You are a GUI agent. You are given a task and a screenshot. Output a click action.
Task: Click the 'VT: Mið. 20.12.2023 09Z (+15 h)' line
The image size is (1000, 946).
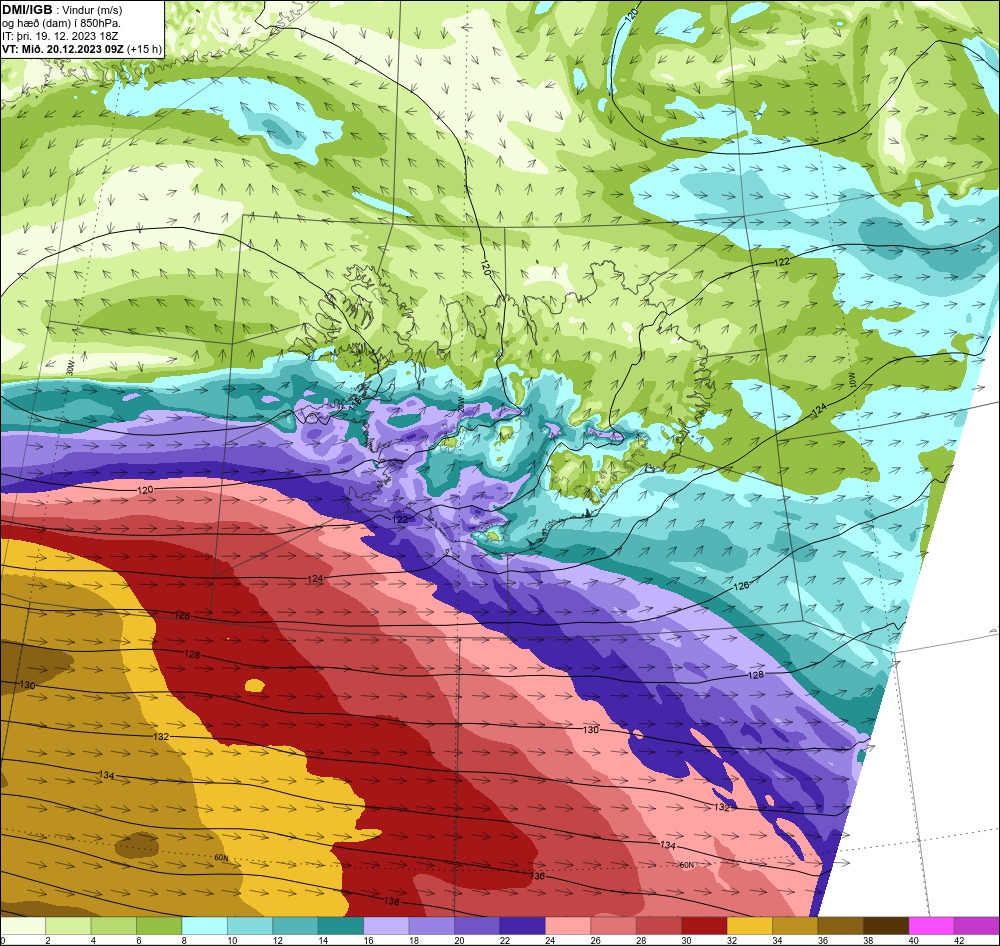pyautogui.click(x=82, y=49)
